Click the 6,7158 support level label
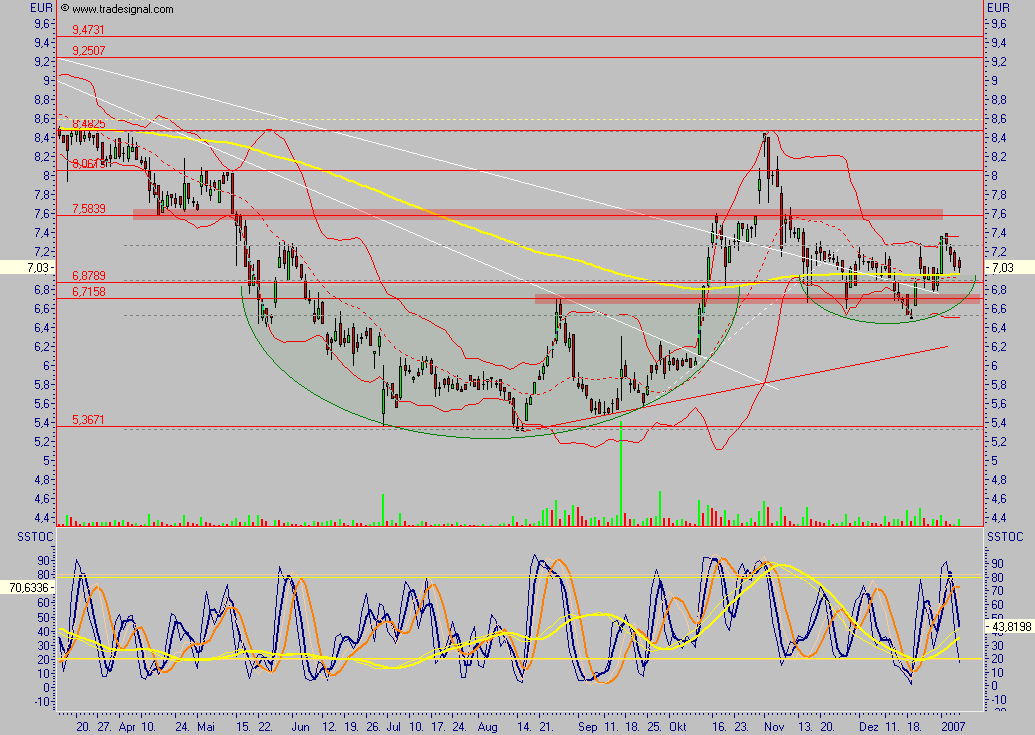The image size is (1035, 735). (x=88, y=290)
